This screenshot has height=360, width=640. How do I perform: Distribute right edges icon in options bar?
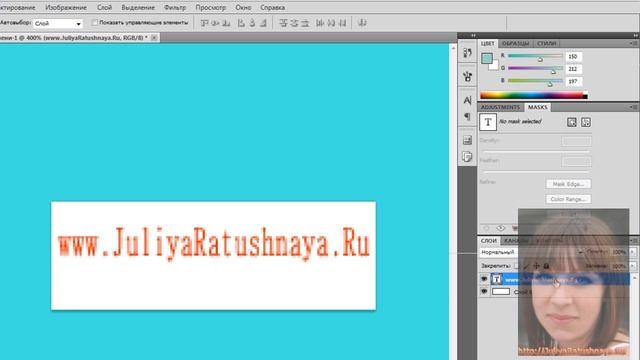tap(342, 23)
